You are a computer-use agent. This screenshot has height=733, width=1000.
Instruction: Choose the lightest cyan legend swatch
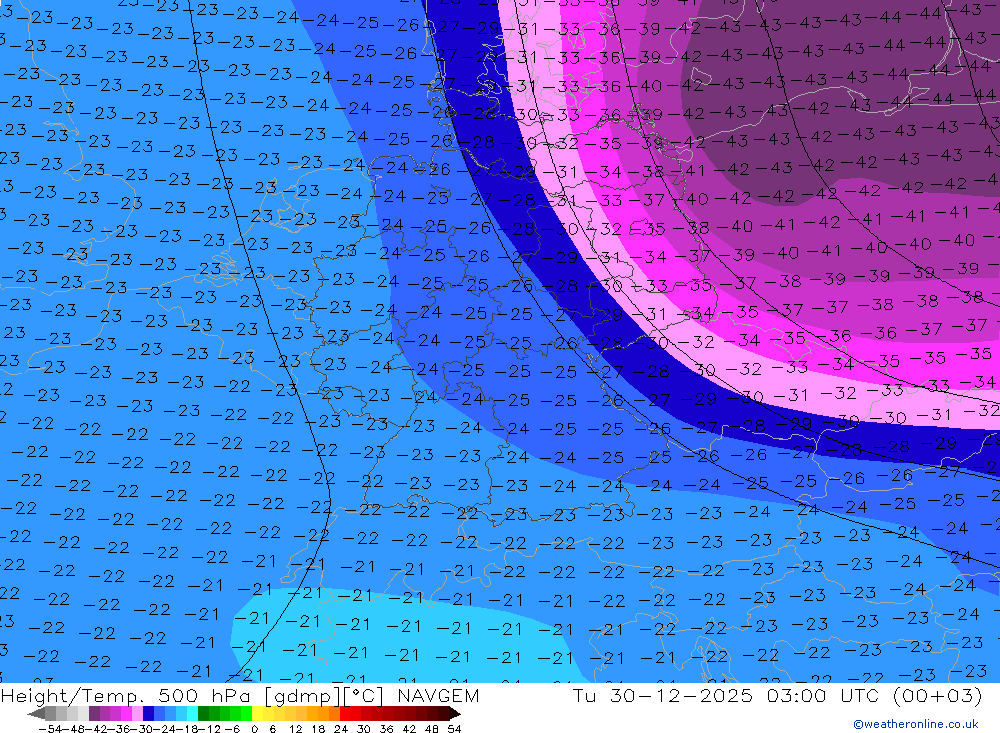[x=192, y=713]
